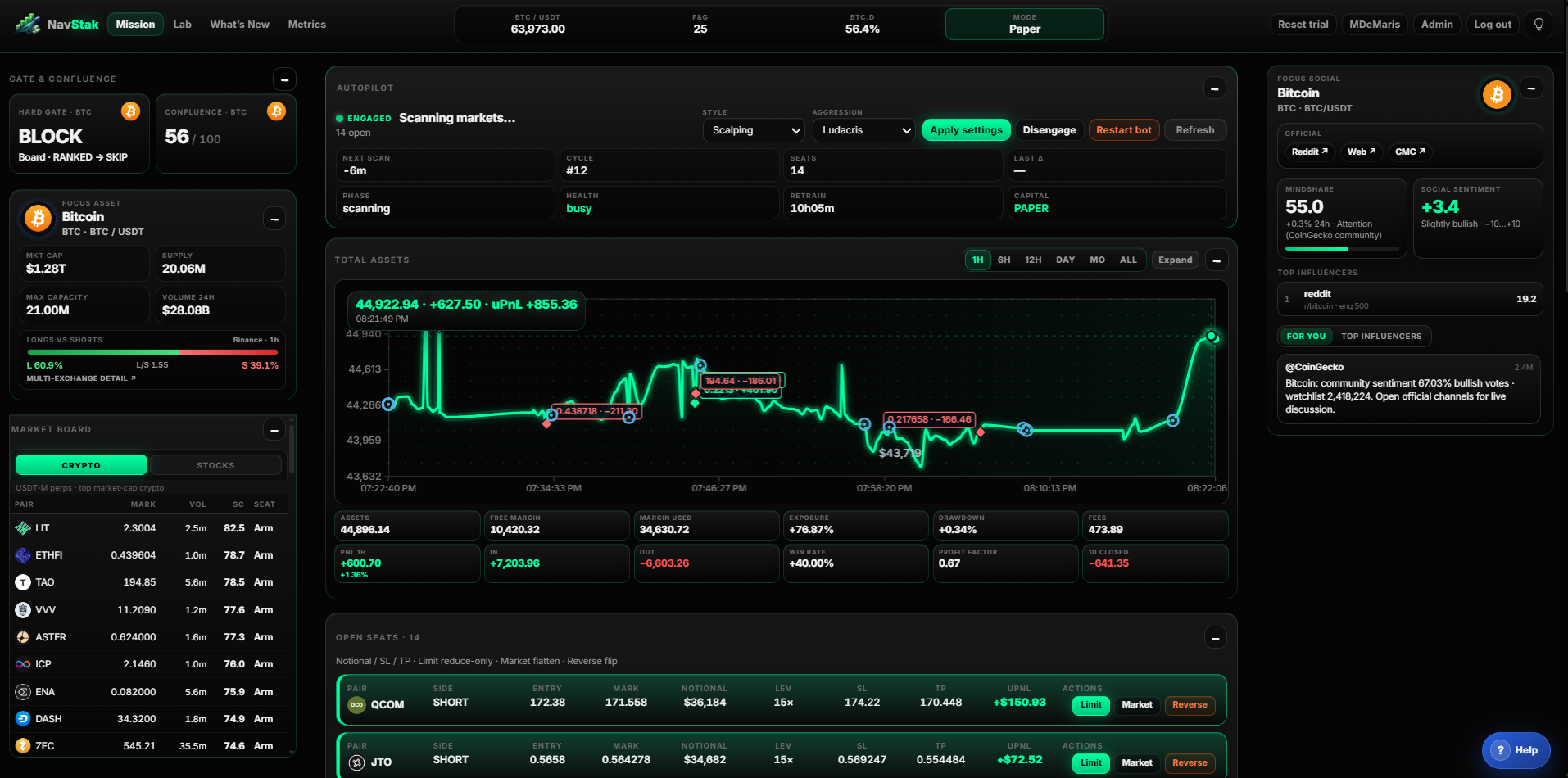Click the Focus Asset Bitcoin coin icon
Screen dimensions: 1568x778
[x=38, y=218]
